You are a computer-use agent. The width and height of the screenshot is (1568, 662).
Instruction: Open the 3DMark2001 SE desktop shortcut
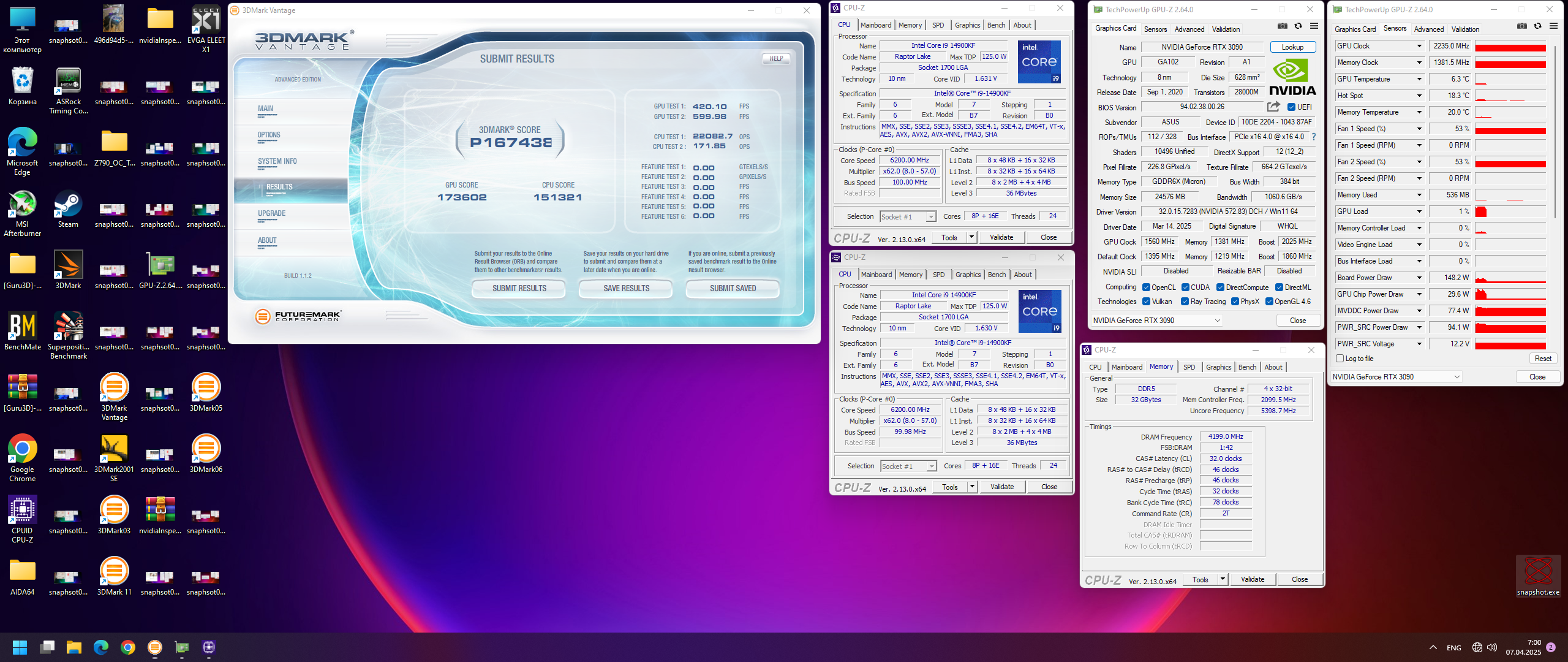coord(114,457)
